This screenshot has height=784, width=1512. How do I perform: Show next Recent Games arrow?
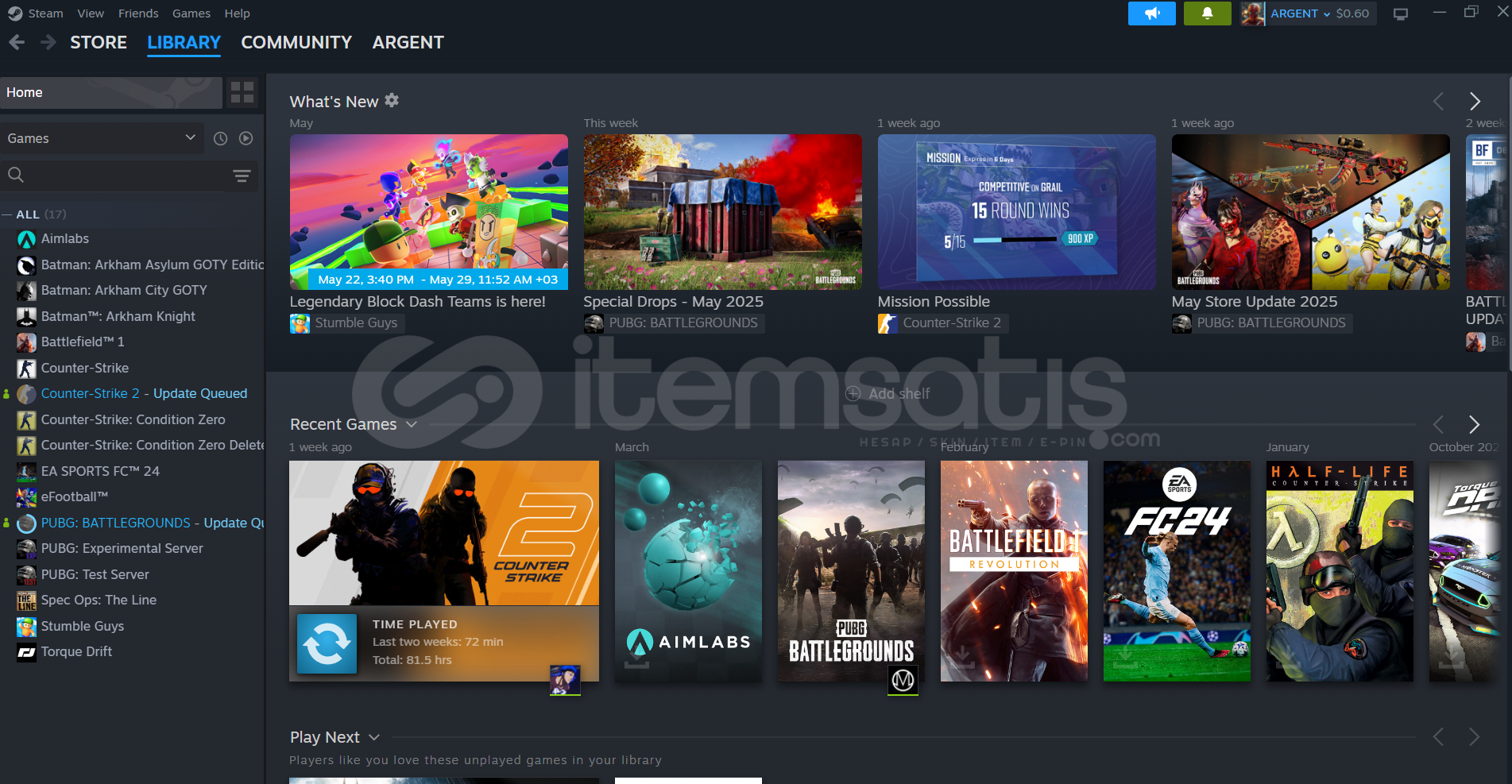(x=1475, y=424)
